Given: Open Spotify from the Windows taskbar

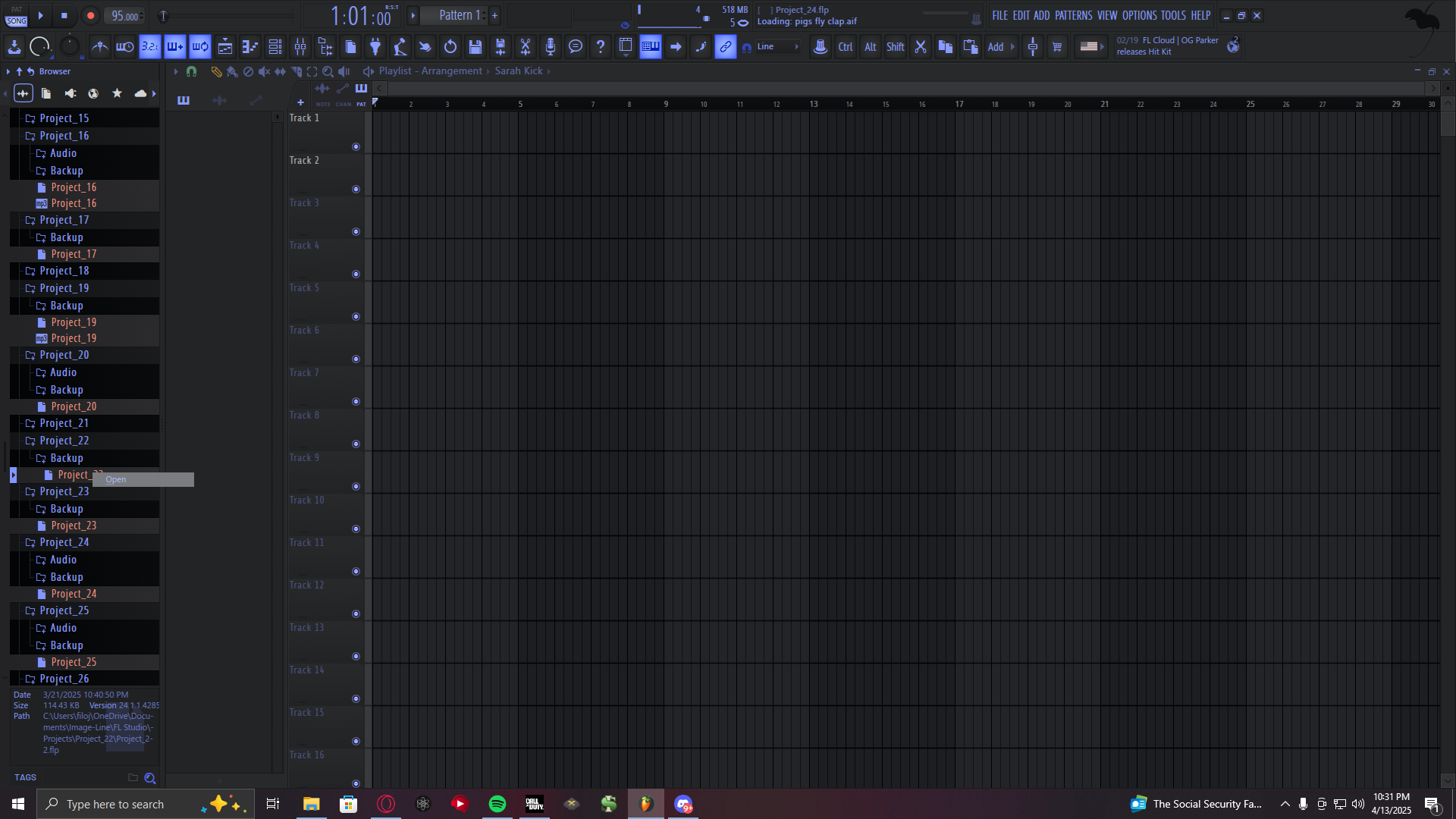Looking at the screenshot, I should [x=497, y=804].
